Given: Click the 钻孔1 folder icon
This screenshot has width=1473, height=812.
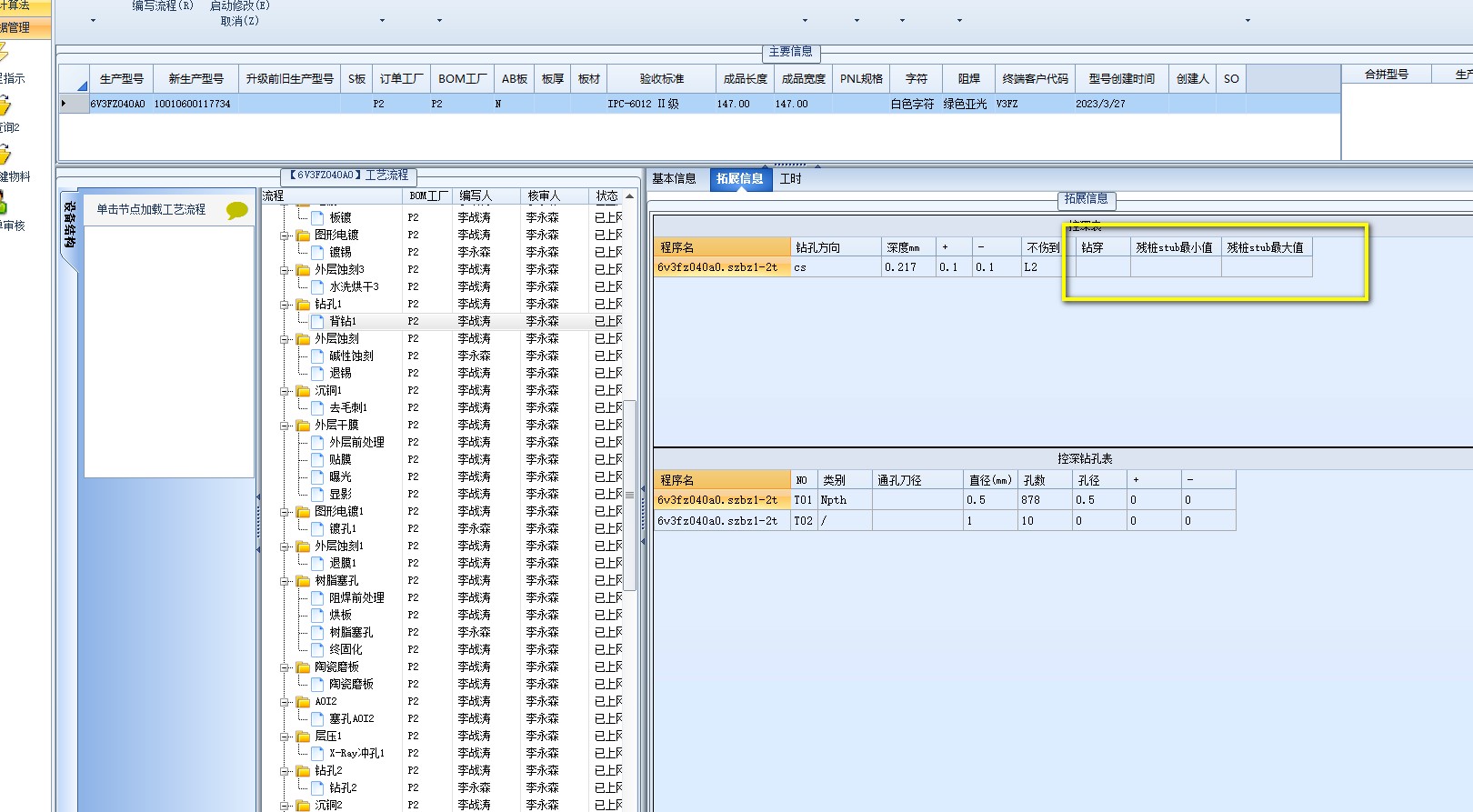Looking at the screenshot, I should 303,304.
